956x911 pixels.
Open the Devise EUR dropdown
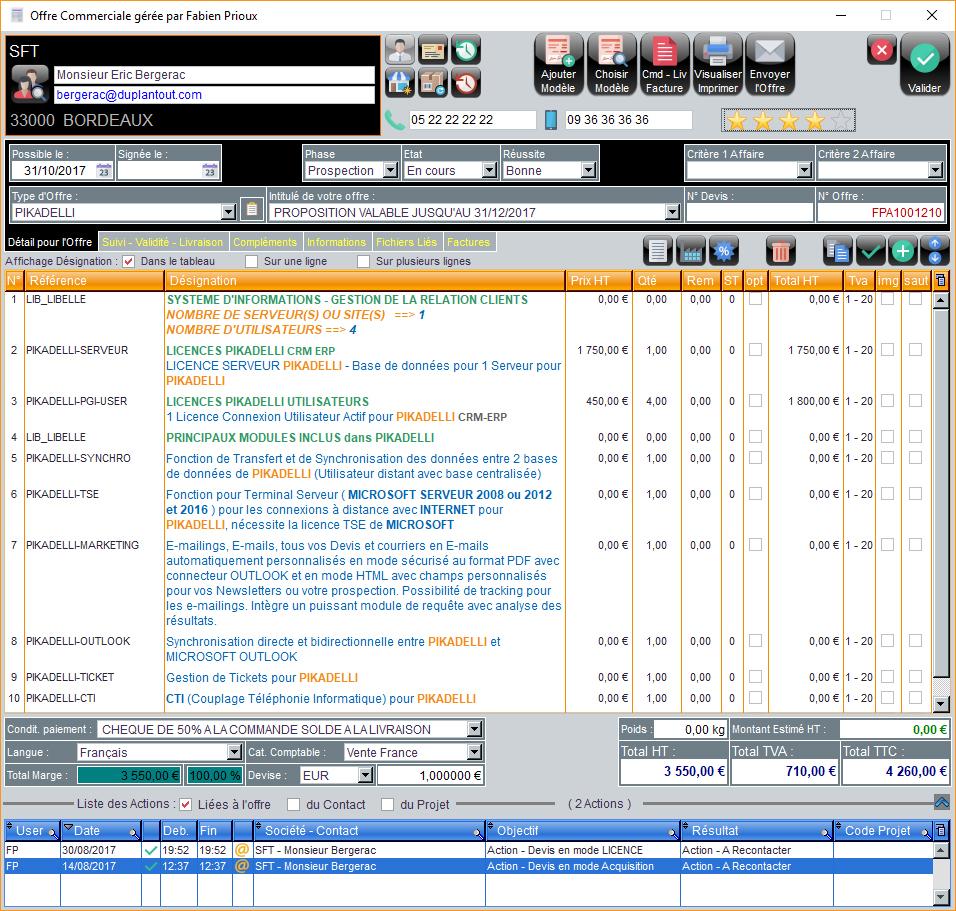365,776
